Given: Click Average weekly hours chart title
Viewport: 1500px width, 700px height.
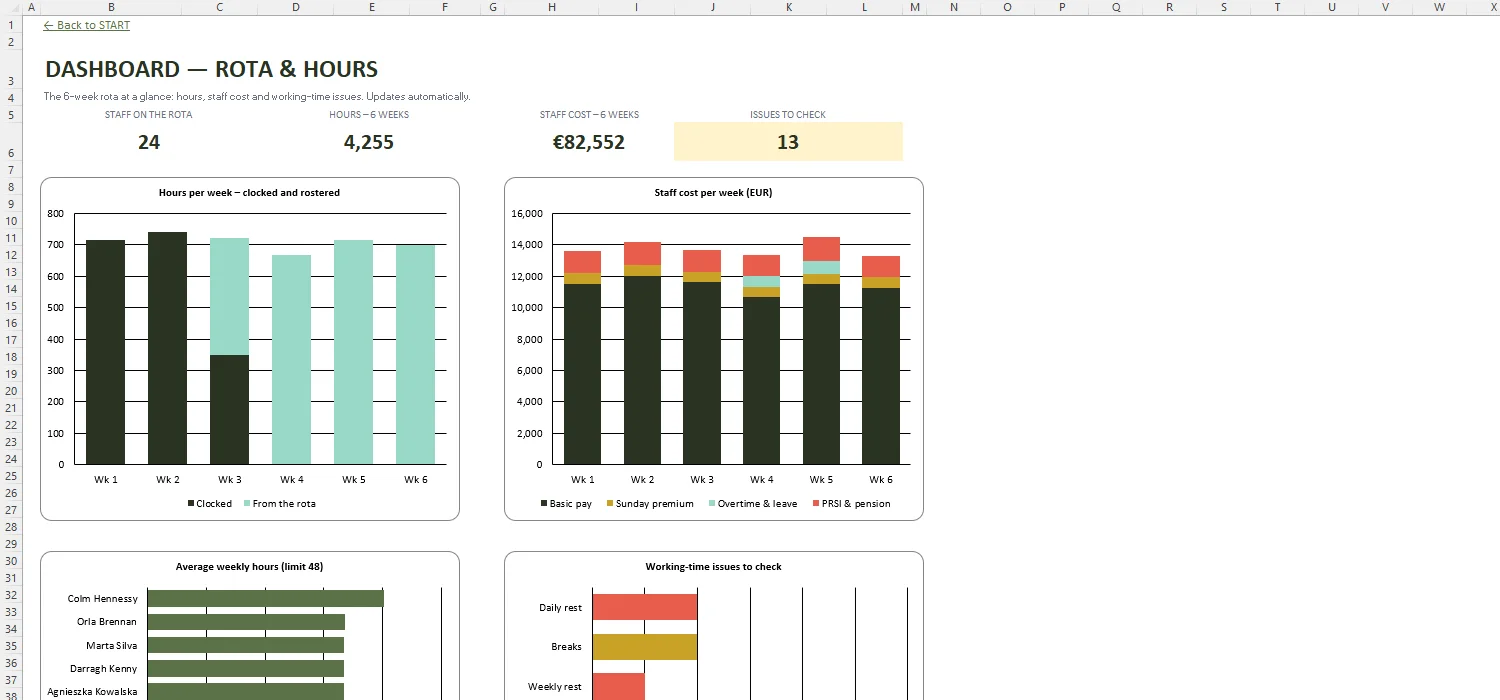Looking at the screenshot, I should [x=249, y=566].
